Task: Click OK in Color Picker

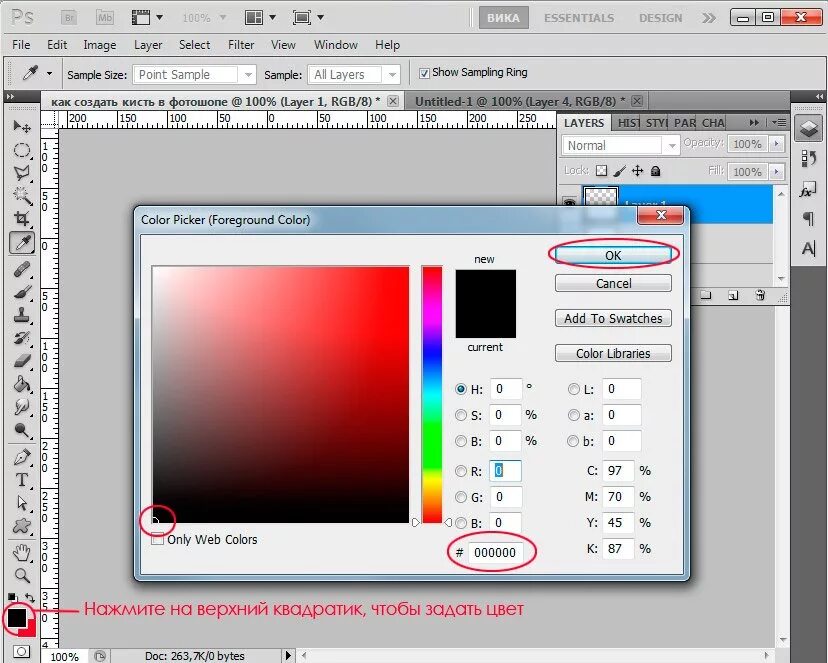Action: click(x=613, y=255)
